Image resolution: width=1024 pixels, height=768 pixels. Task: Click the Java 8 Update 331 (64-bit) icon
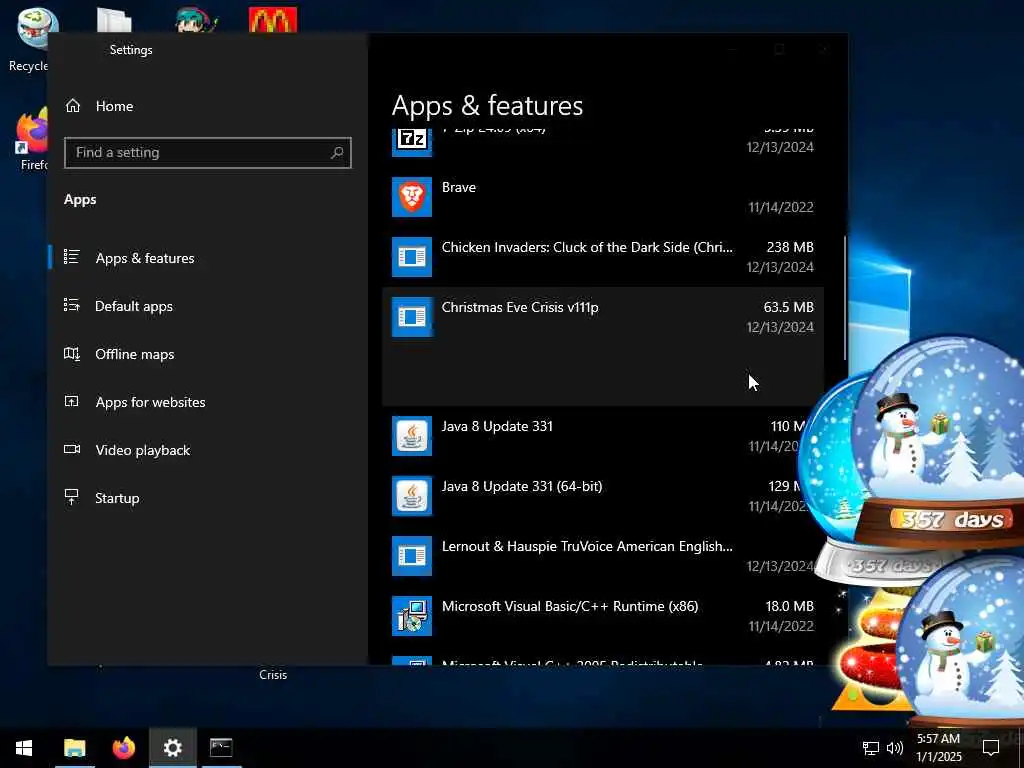click(411, 496)
